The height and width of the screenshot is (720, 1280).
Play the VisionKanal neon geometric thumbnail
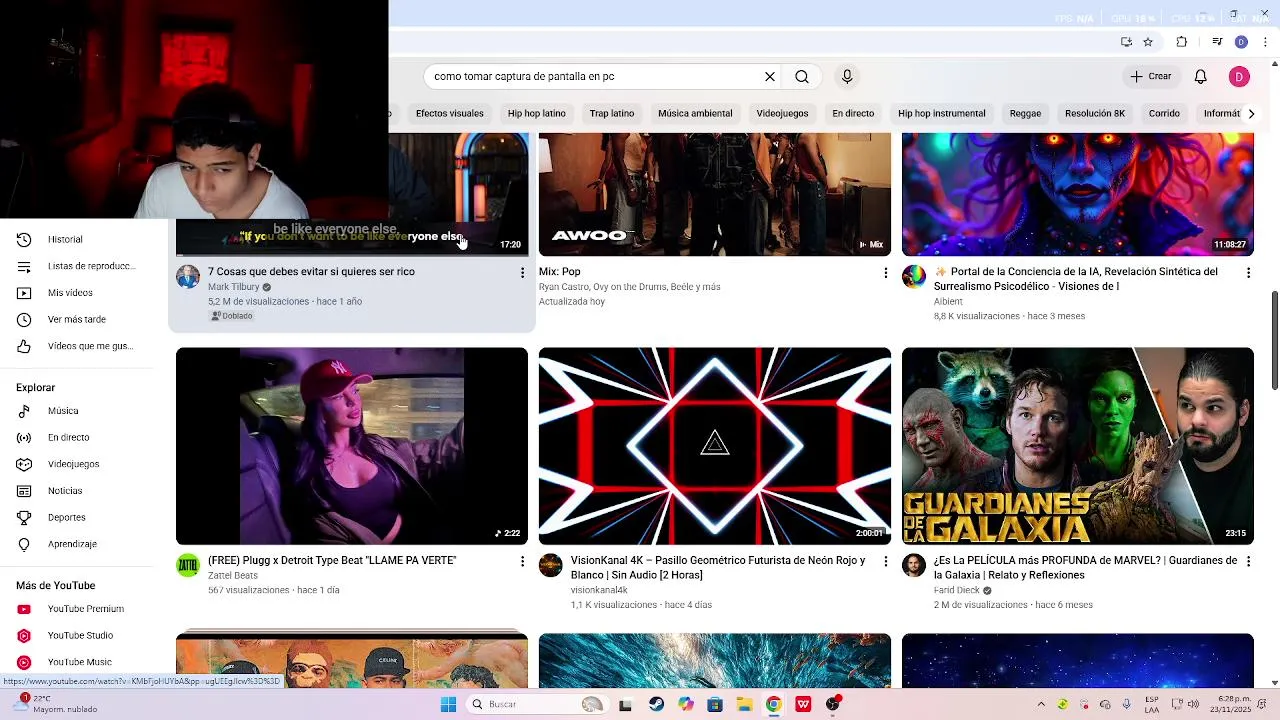[x=715, y=446]
